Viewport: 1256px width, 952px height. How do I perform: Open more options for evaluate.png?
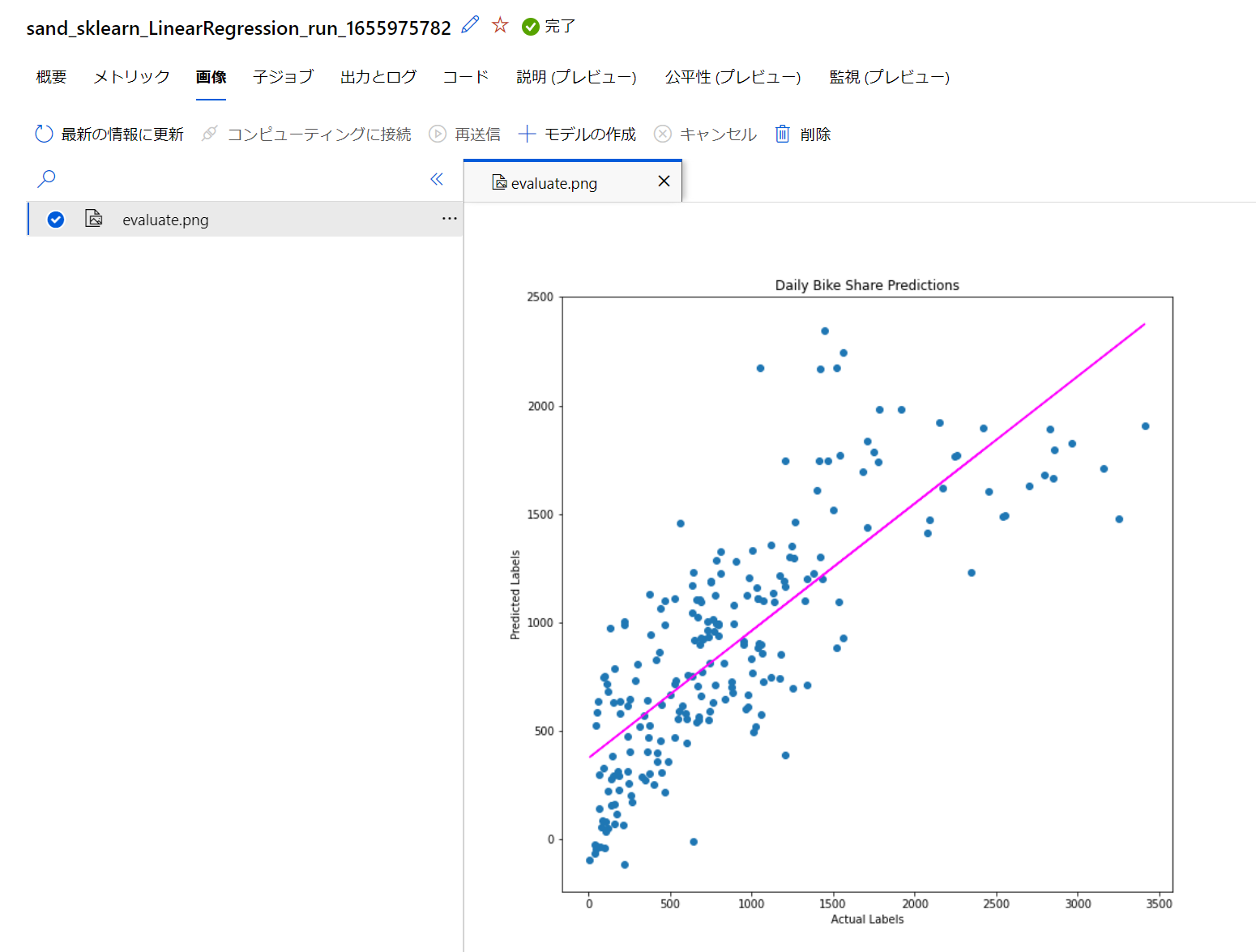(x=450, y=219)
